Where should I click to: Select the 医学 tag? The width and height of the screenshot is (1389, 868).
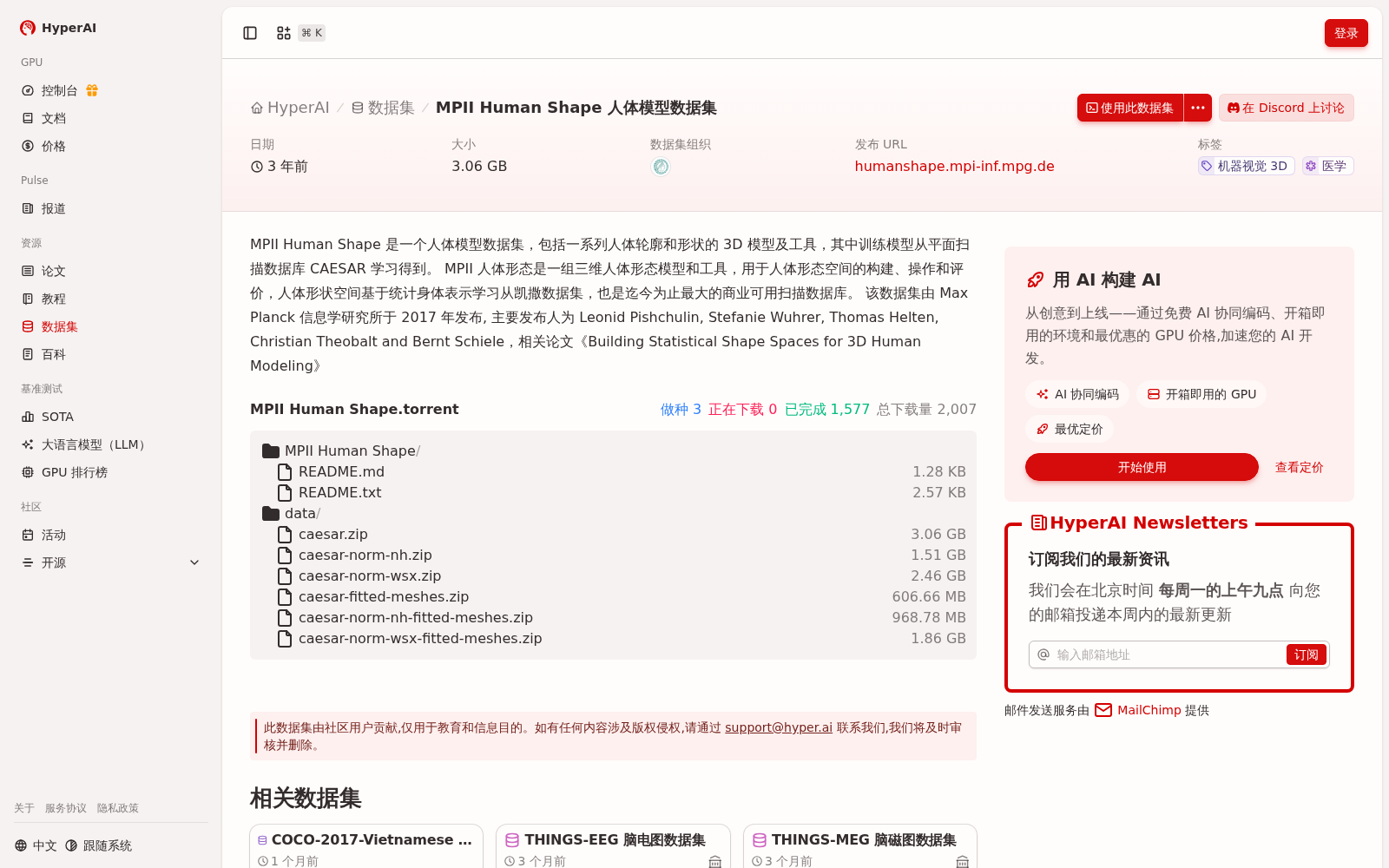pyautogui.click(x=1327, y=166)
